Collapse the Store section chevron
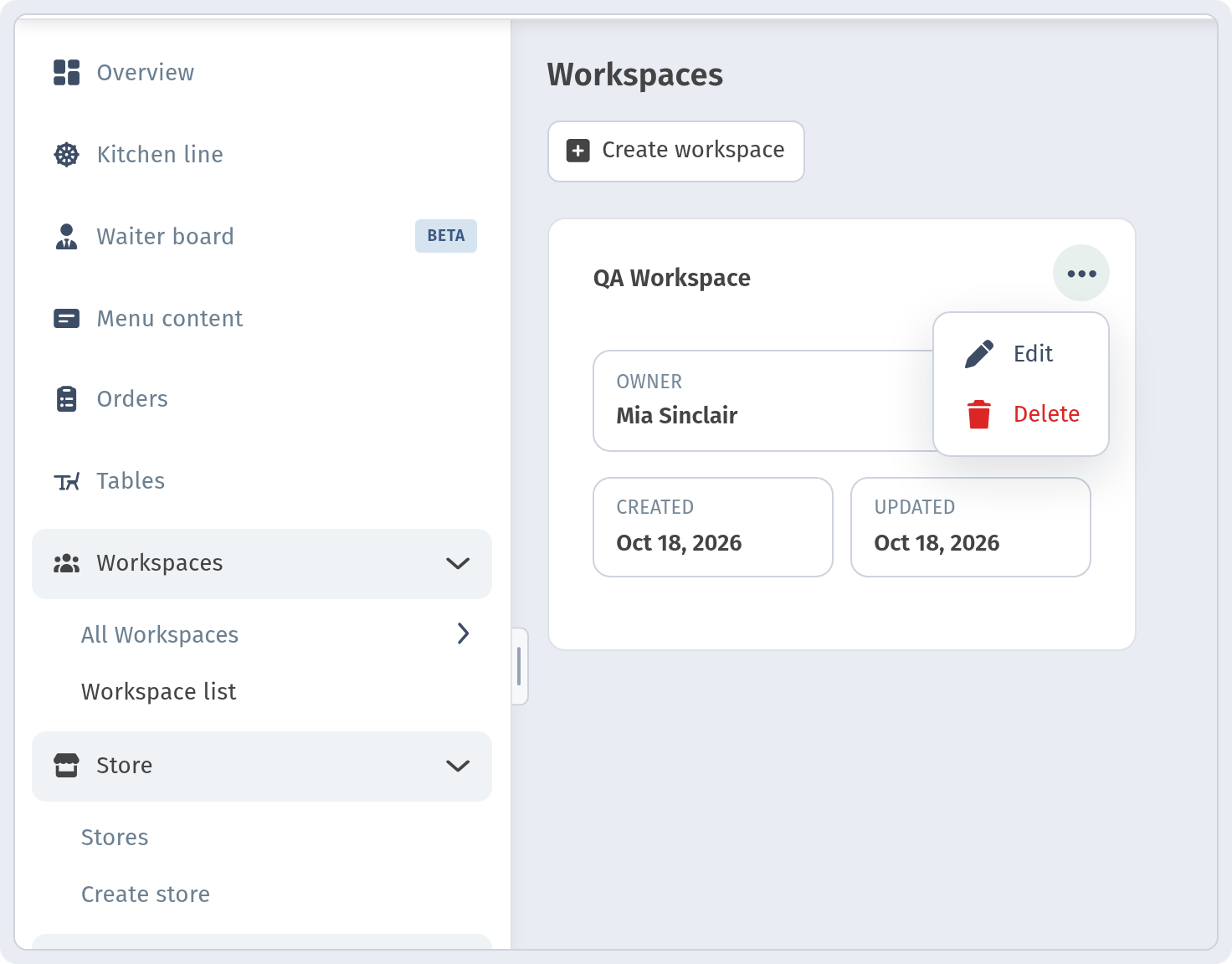Screen dimensions: 1232x964 pos(458,766)
